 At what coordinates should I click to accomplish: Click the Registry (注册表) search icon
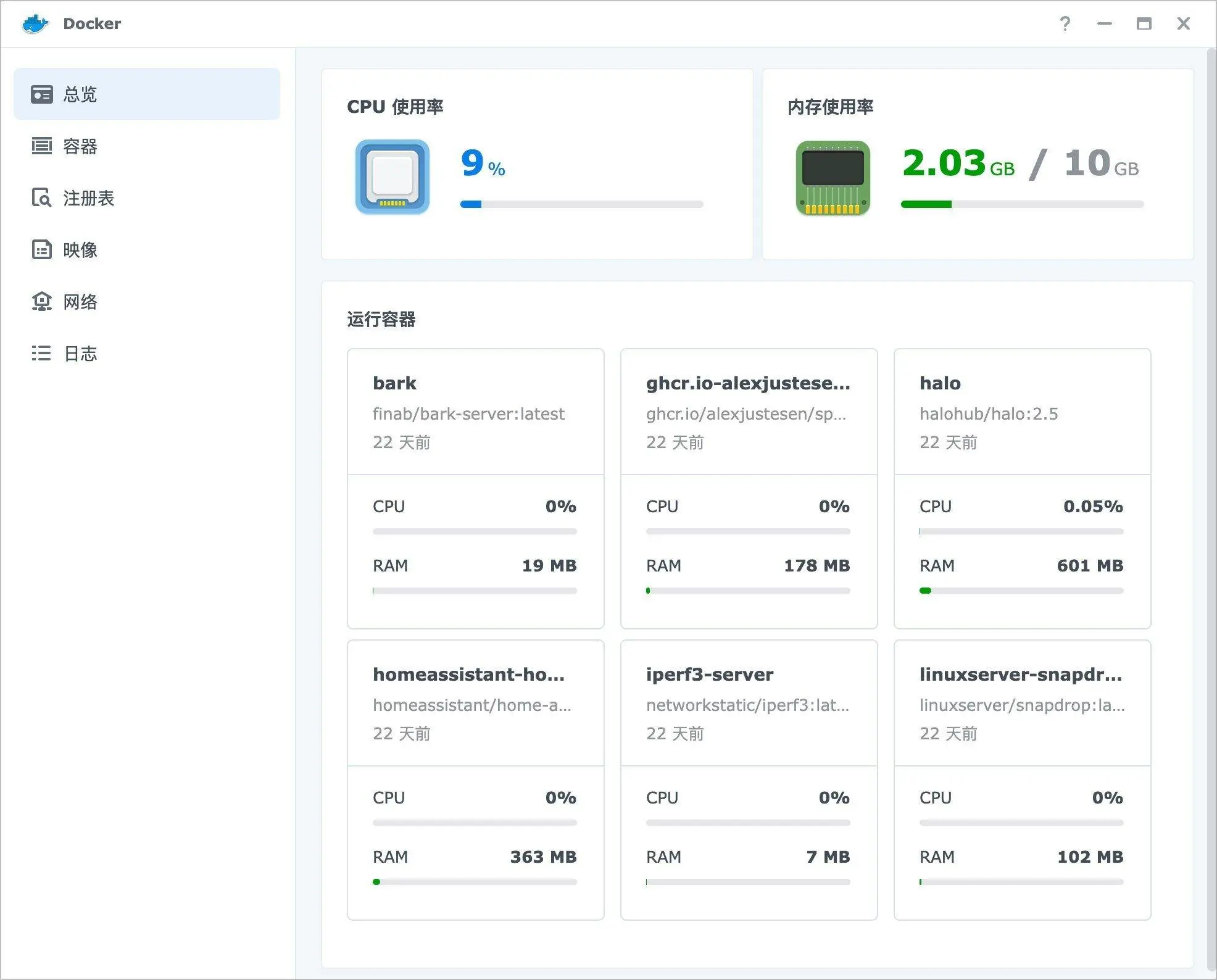tap(41, 198)
